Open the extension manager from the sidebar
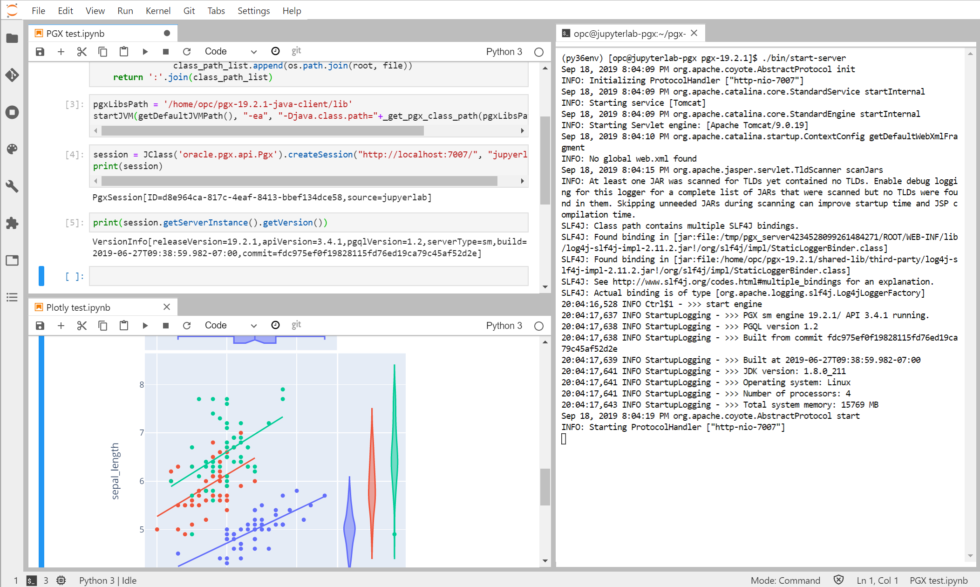The width and height of the screenshot is (980, 587). (13, 223)
